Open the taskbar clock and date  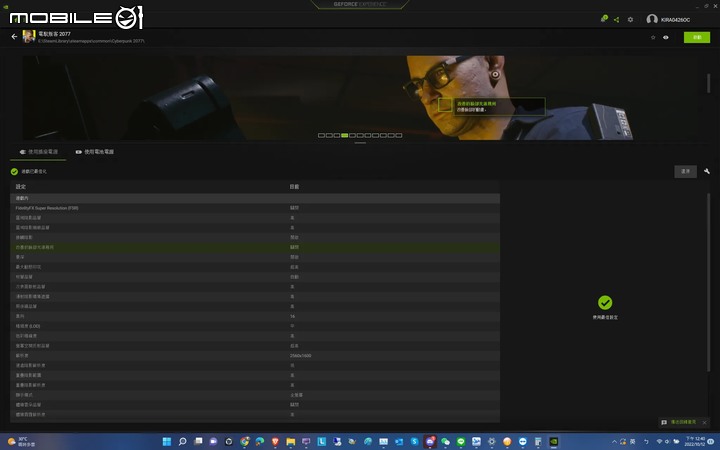(x=695, y=442)
